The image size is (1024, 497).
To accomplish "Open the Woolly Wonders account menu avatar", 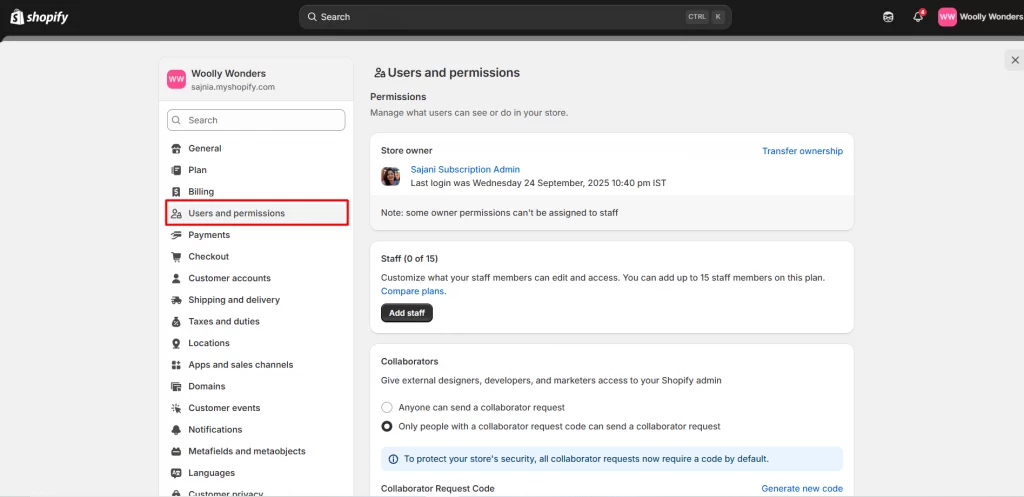I will coord(947,17).
